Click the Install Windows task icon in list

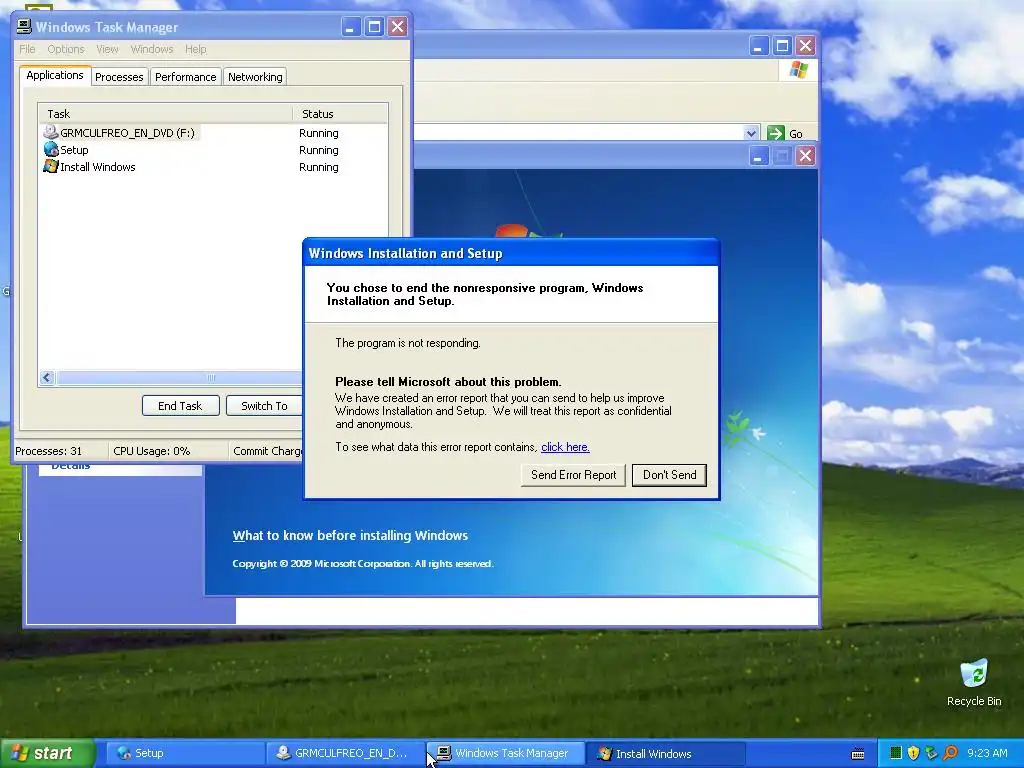[51, 167]
